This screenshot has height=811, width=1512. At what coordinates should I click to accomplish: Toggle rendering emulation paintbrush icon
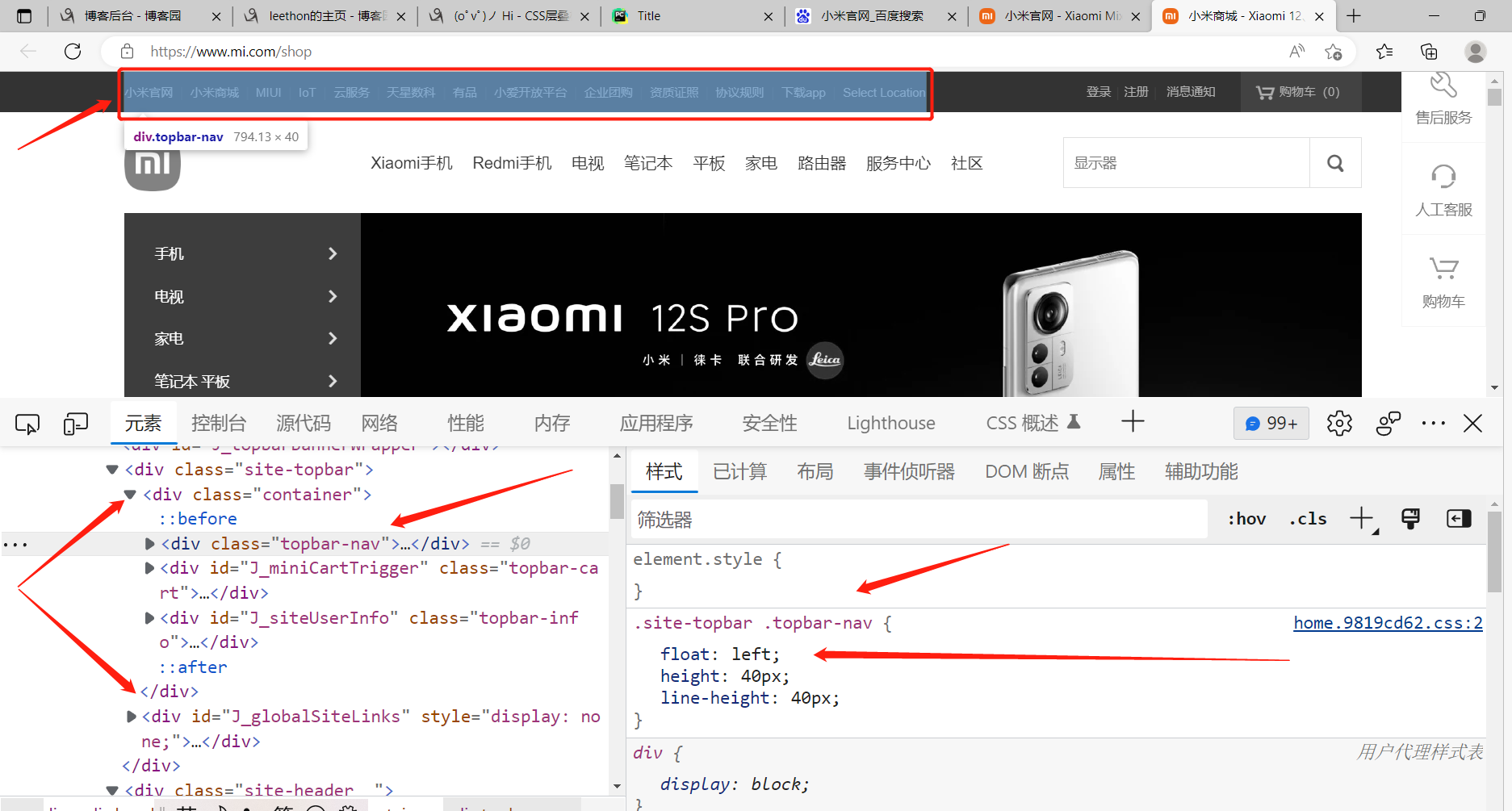(1410, 518)
